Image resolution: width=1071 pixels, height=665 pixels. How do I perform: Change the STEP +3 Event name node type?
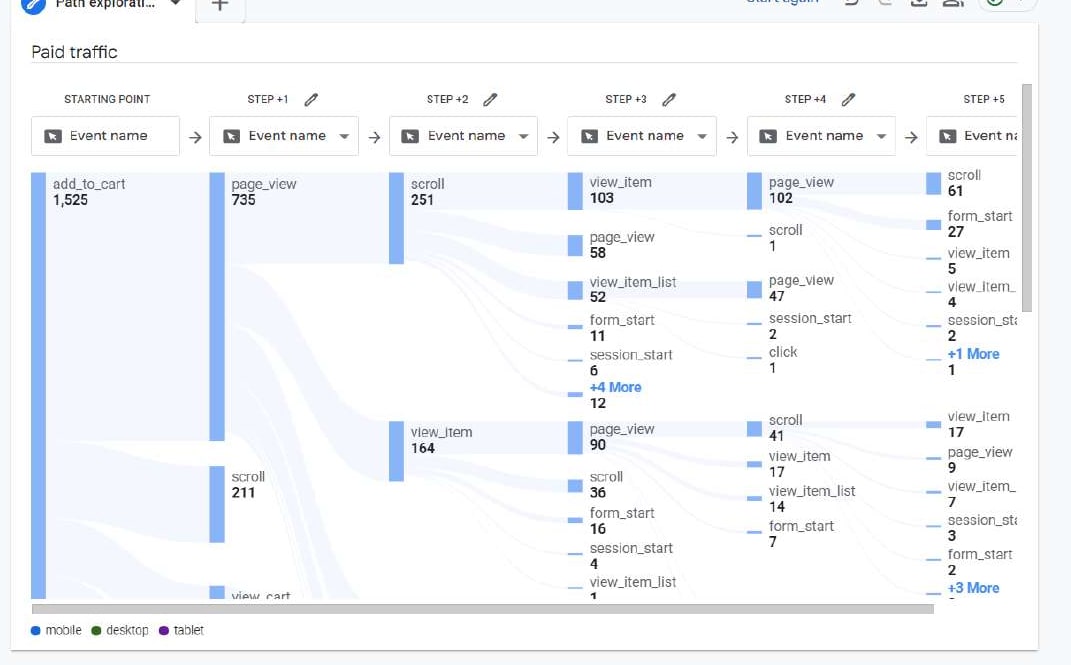click(x=642, y=136)
